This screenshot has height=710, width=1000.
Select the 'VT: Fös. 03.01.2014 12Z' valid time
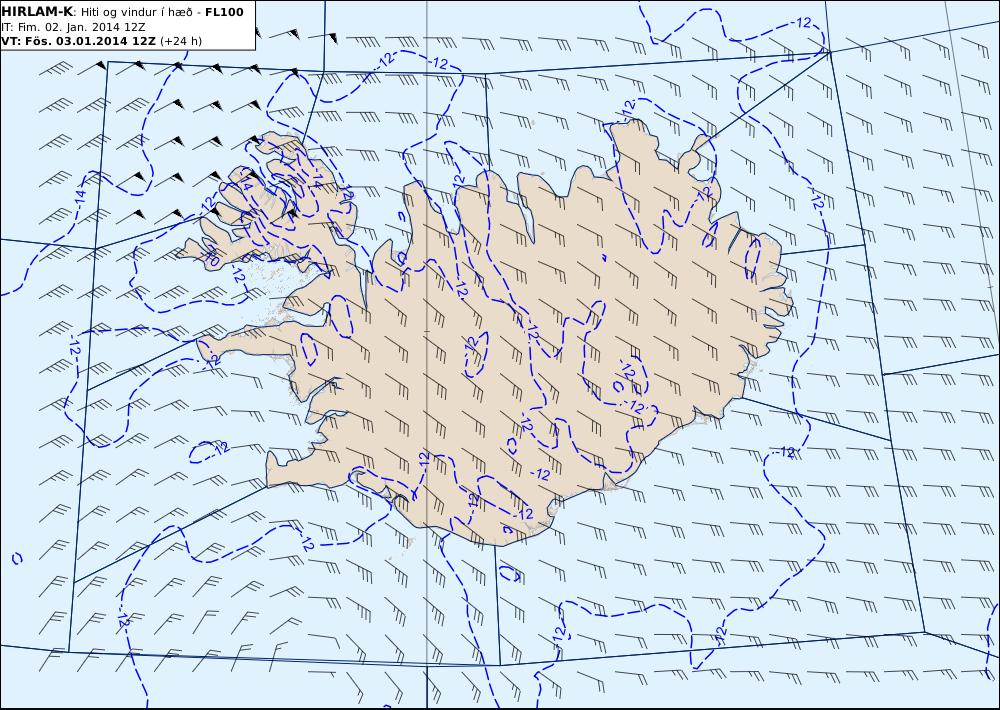tap(78, 41)
